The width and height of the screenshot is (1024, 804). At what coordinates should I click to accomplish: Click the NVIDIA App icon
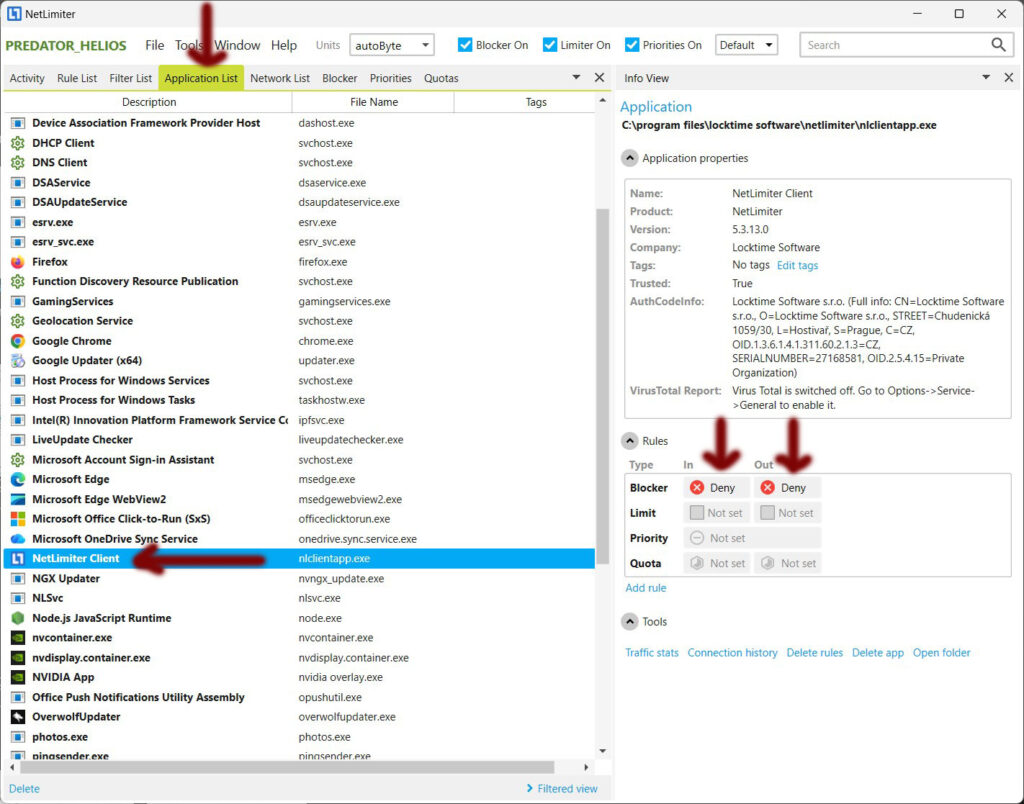[17, 677]
